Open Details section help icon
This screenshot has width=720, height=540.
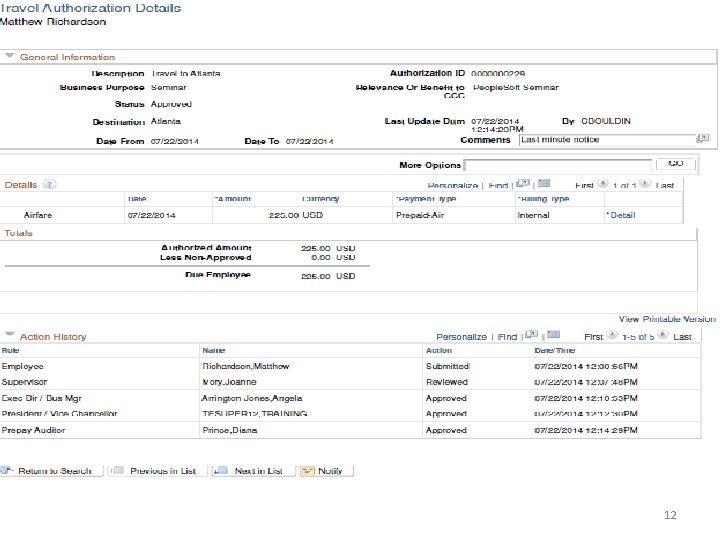[49, 185]
